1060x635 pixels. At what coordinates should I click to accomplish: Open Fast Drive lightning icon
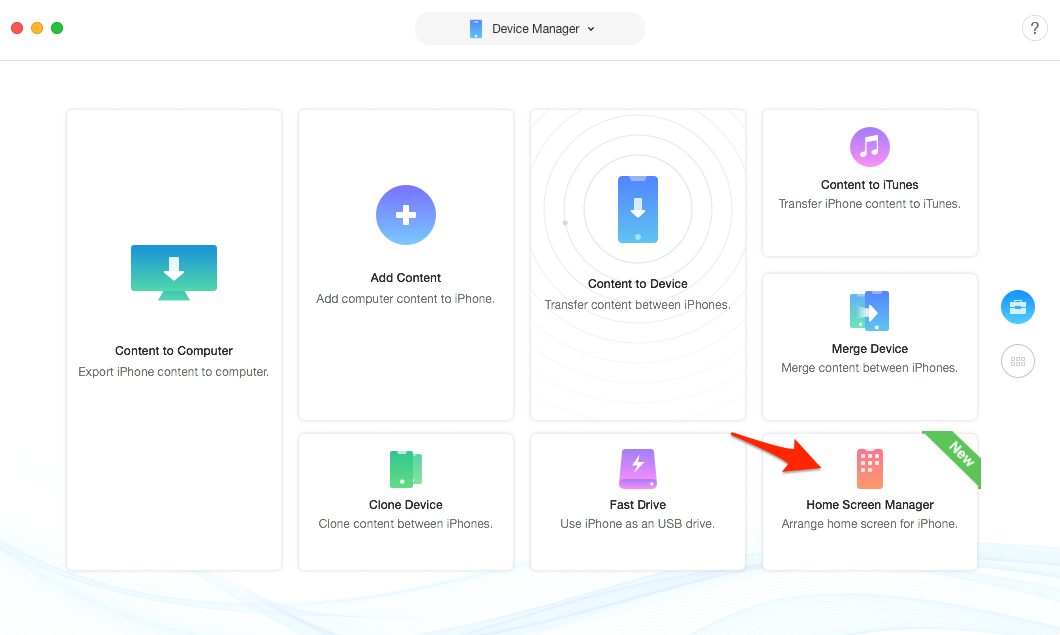click(x=637, y=468)
